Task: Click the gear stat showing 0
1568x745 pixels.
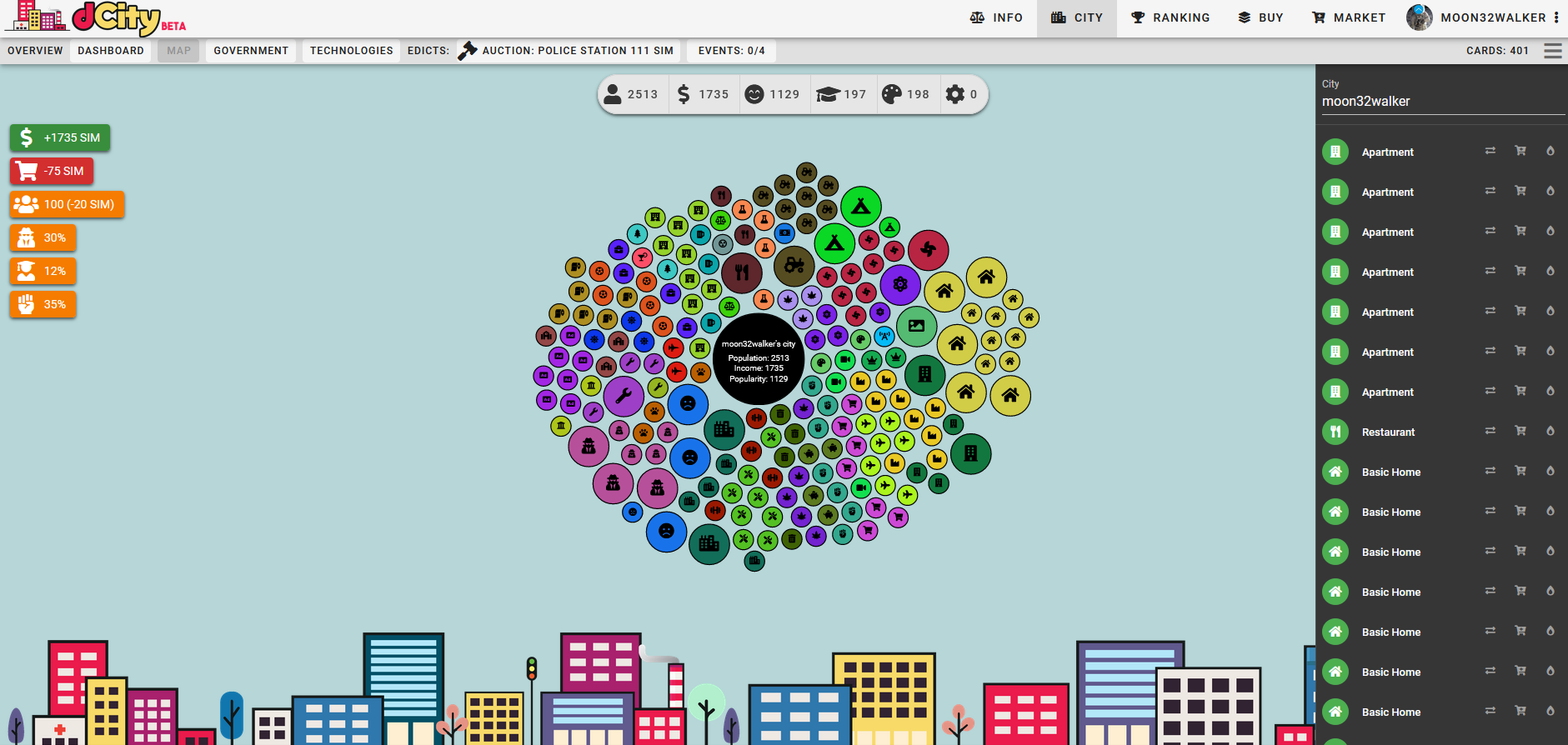Action: point(961,94)
